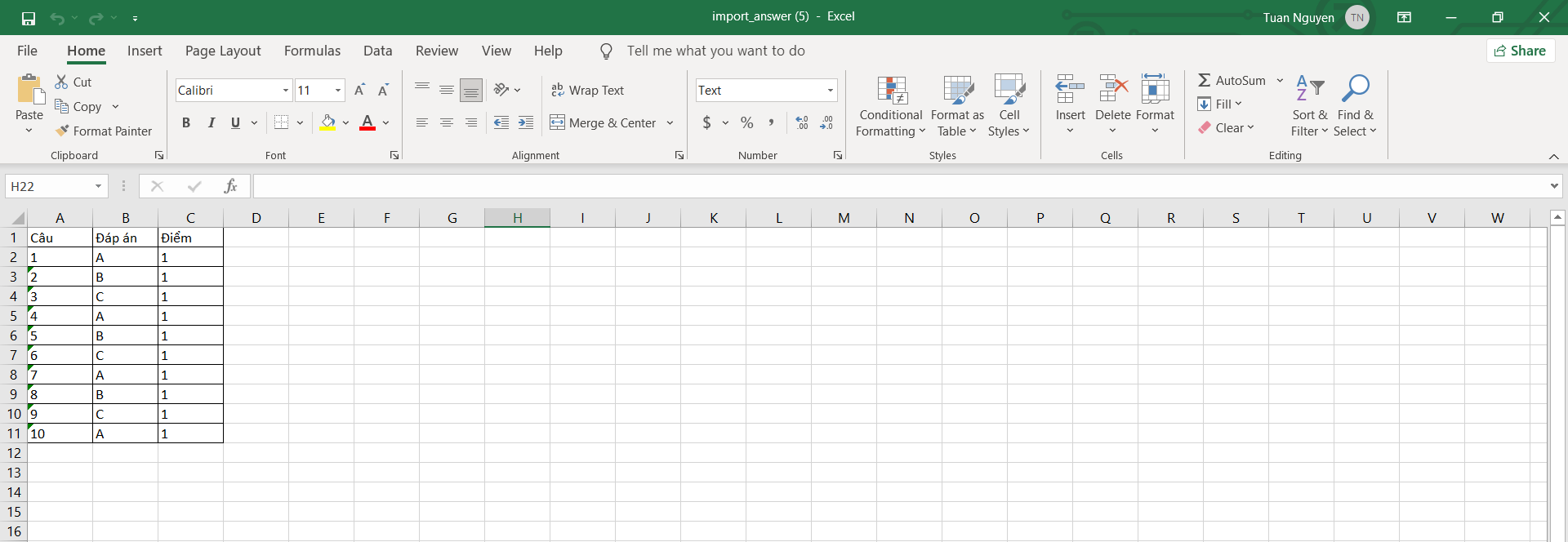The height and width of the screenshot is (542, 1568).
Task: Click the Insert Function fx button
Action: point(230,186)
